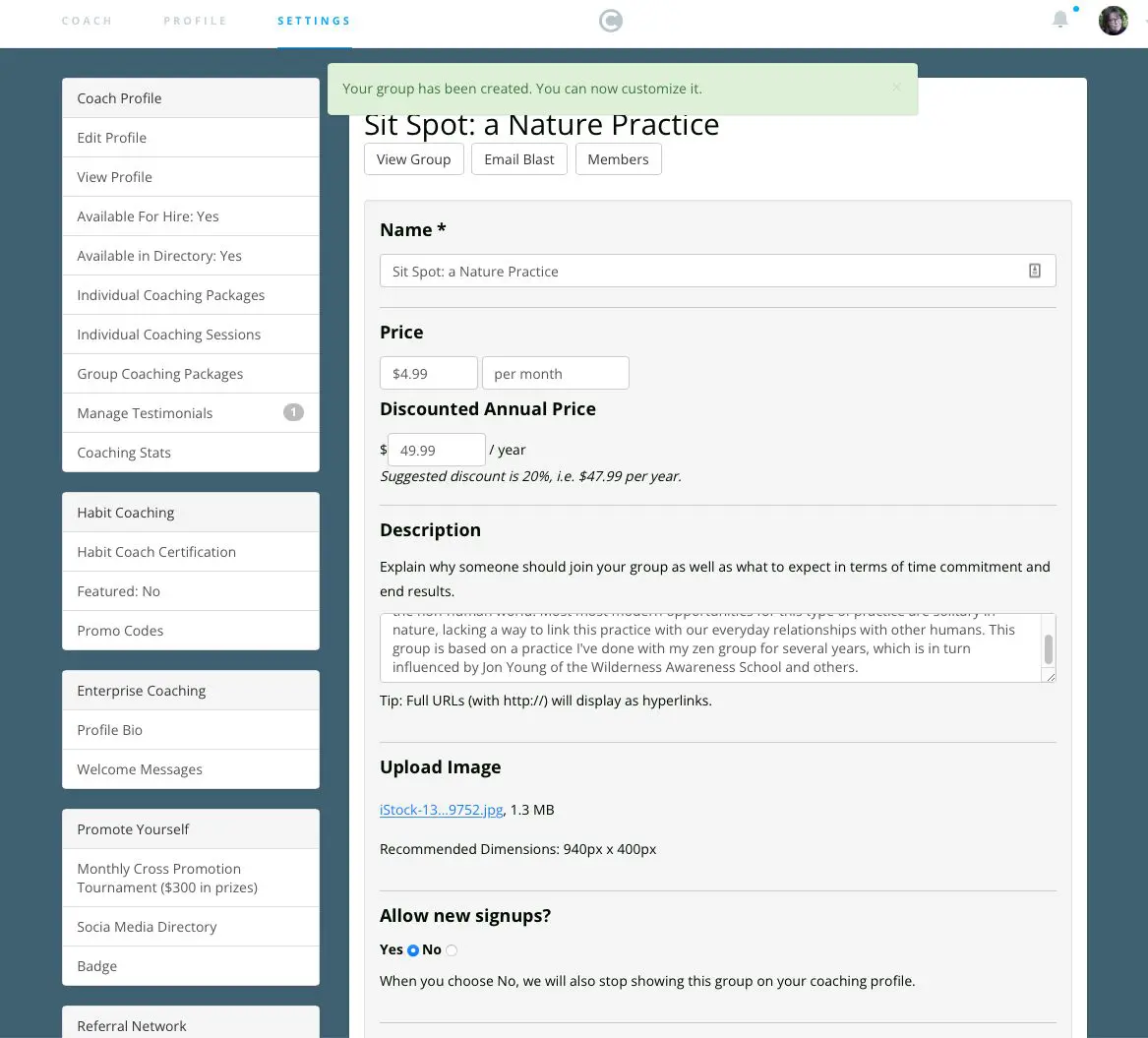
Task: Open the notifications bell icon
Action: (x=1060, y=20)
